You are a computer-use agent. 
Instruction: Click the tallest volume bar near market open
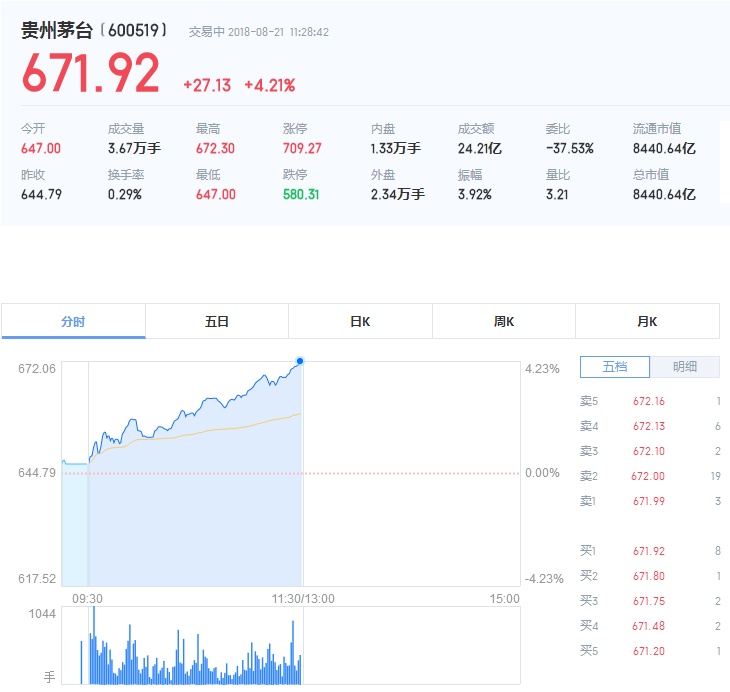[x=94, y=645]
